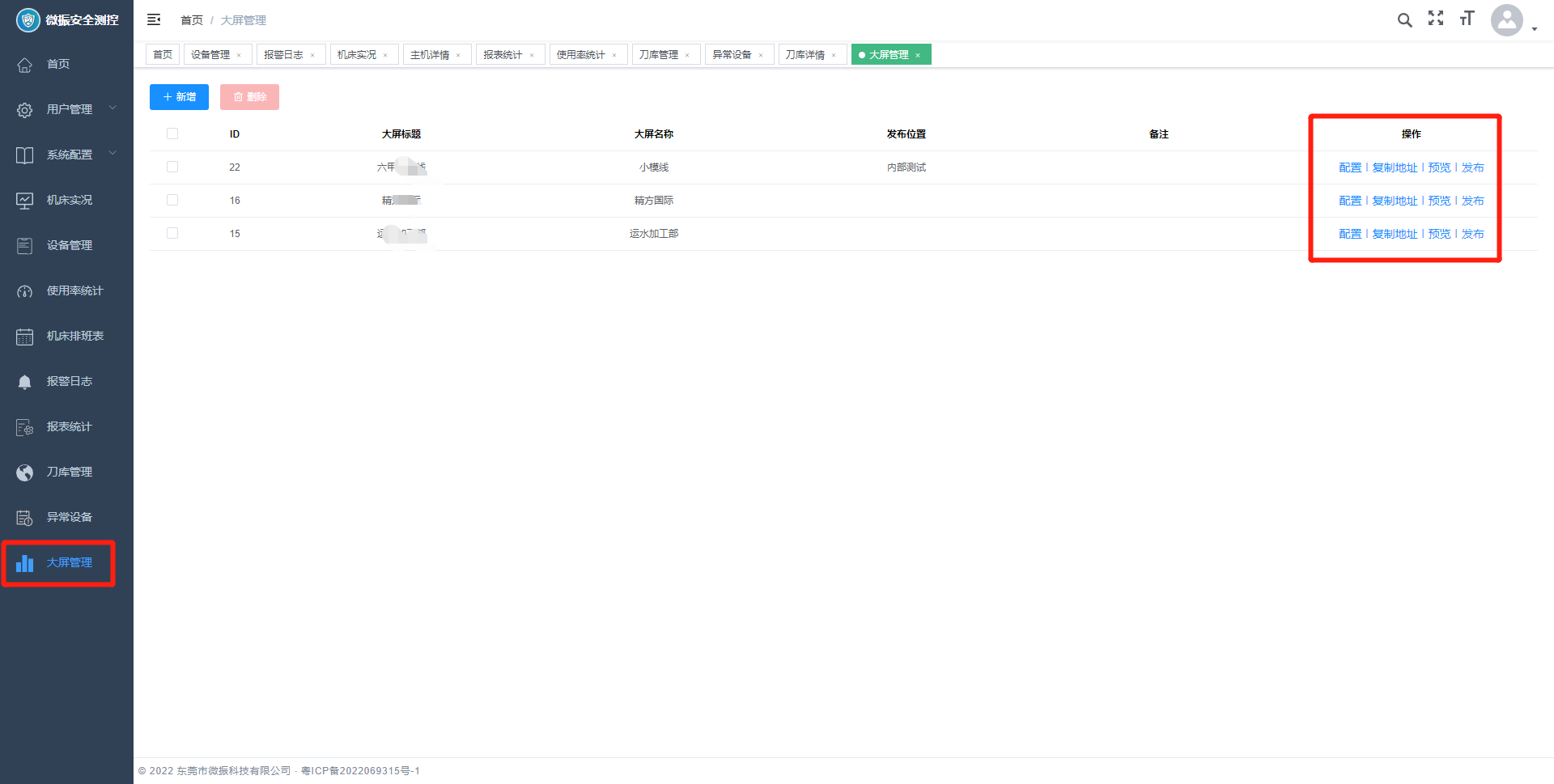Screen dimensions: 1554x784
Task: Collapse the sidebar with hamburger icon
Action: (x=154, y=19)
